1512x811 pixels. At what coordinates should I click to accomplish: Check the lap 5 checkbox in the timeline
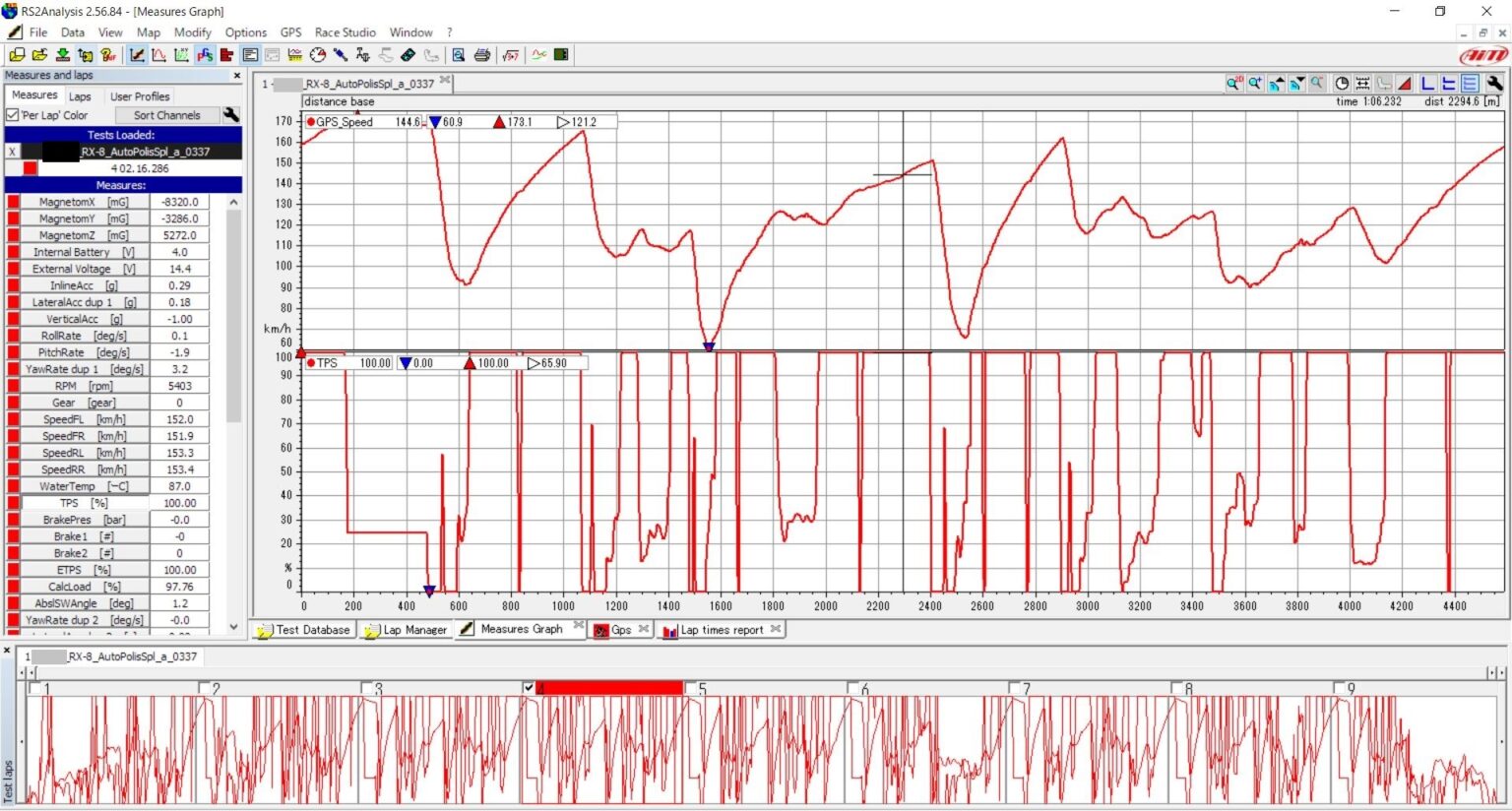click(x=691, y=688)
